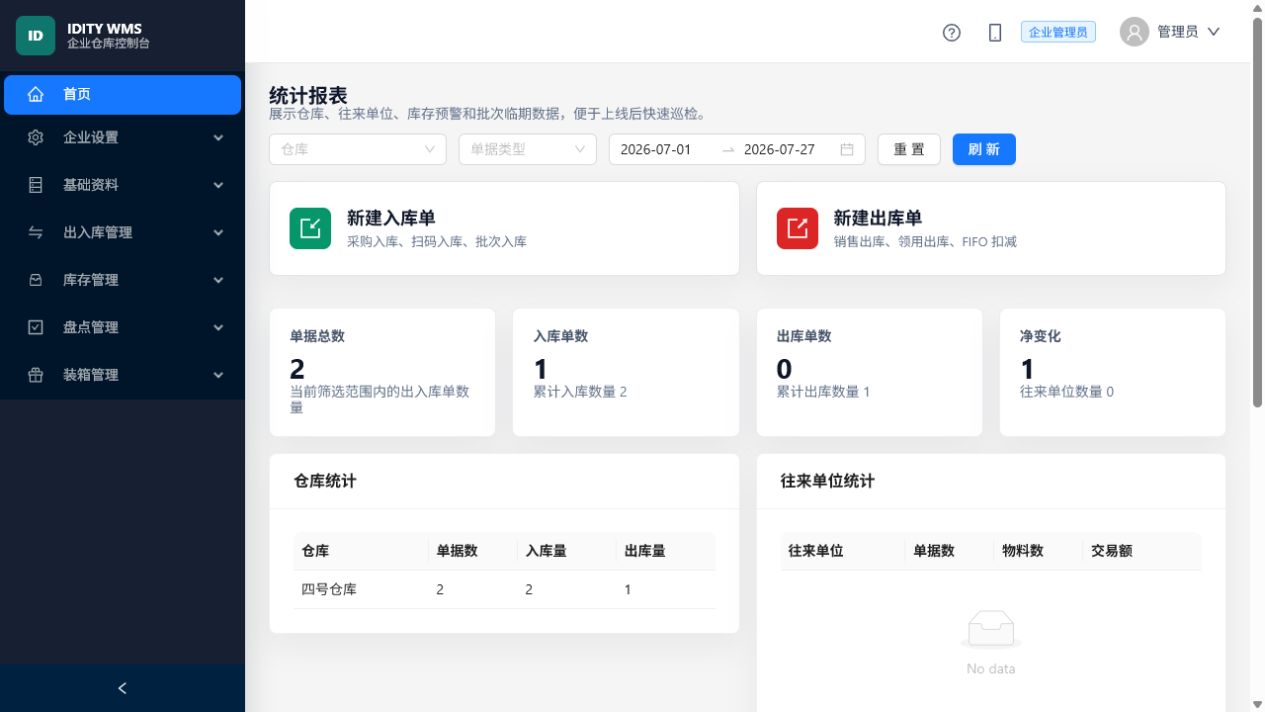This screenshot has height=712, width=1265.
Task: Open the 仓库 filter dropdown
Action: tap(358, 149)
